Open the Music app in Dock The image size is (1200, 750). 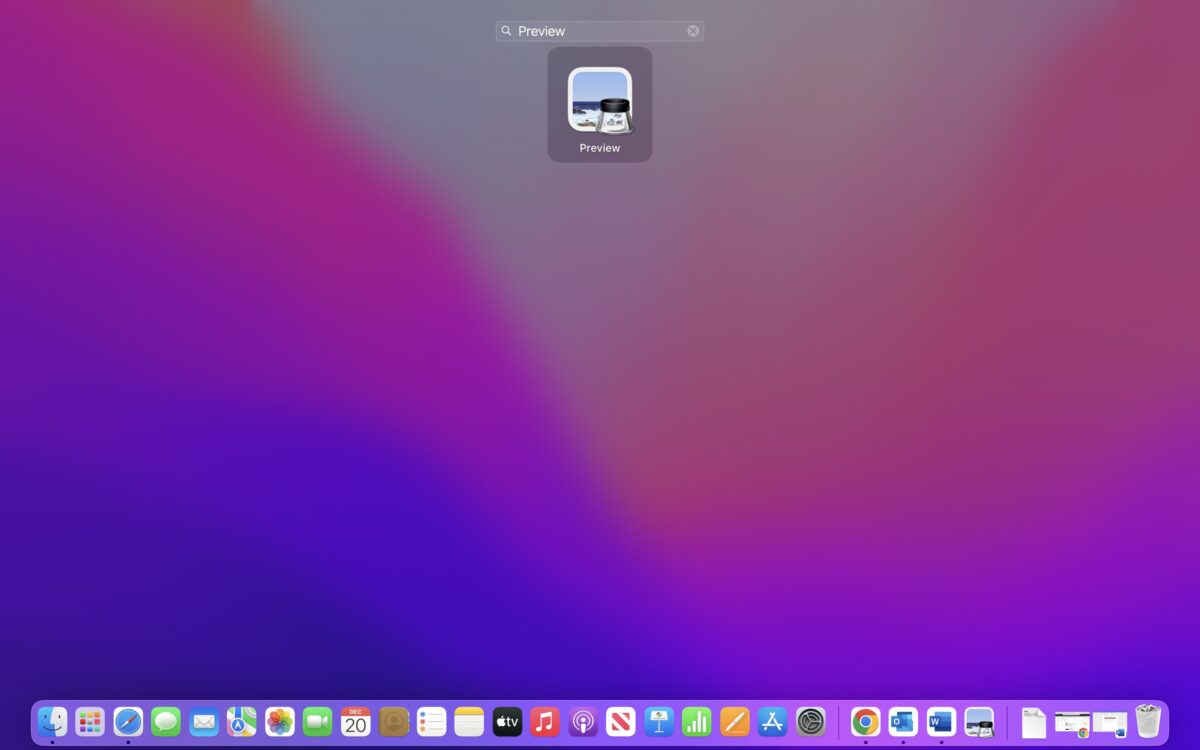click(x=545, y=721)
